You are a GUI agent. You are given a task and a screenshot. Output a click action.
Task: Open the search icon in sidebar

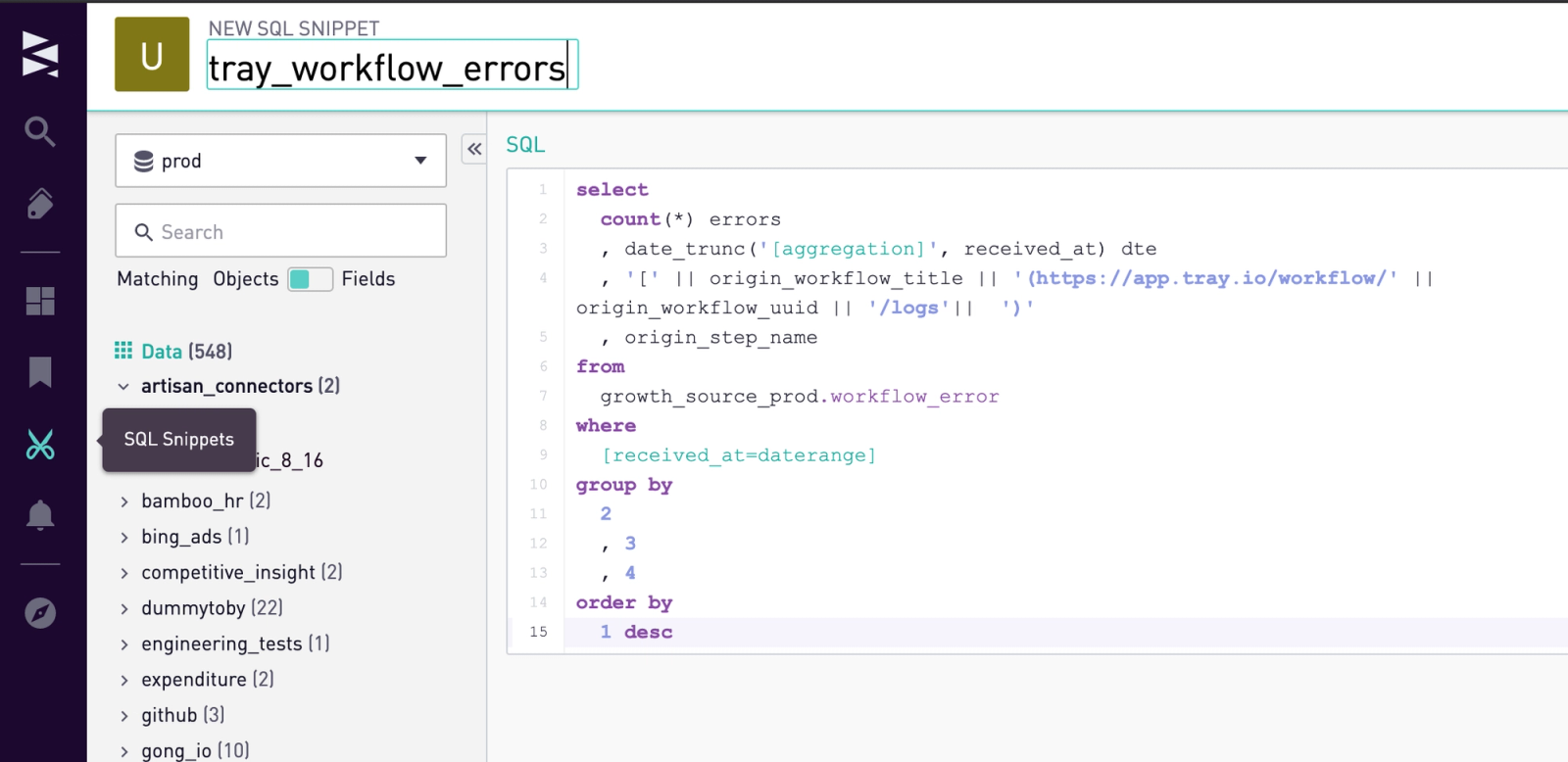pyautogui.click(x=40, y=131)
